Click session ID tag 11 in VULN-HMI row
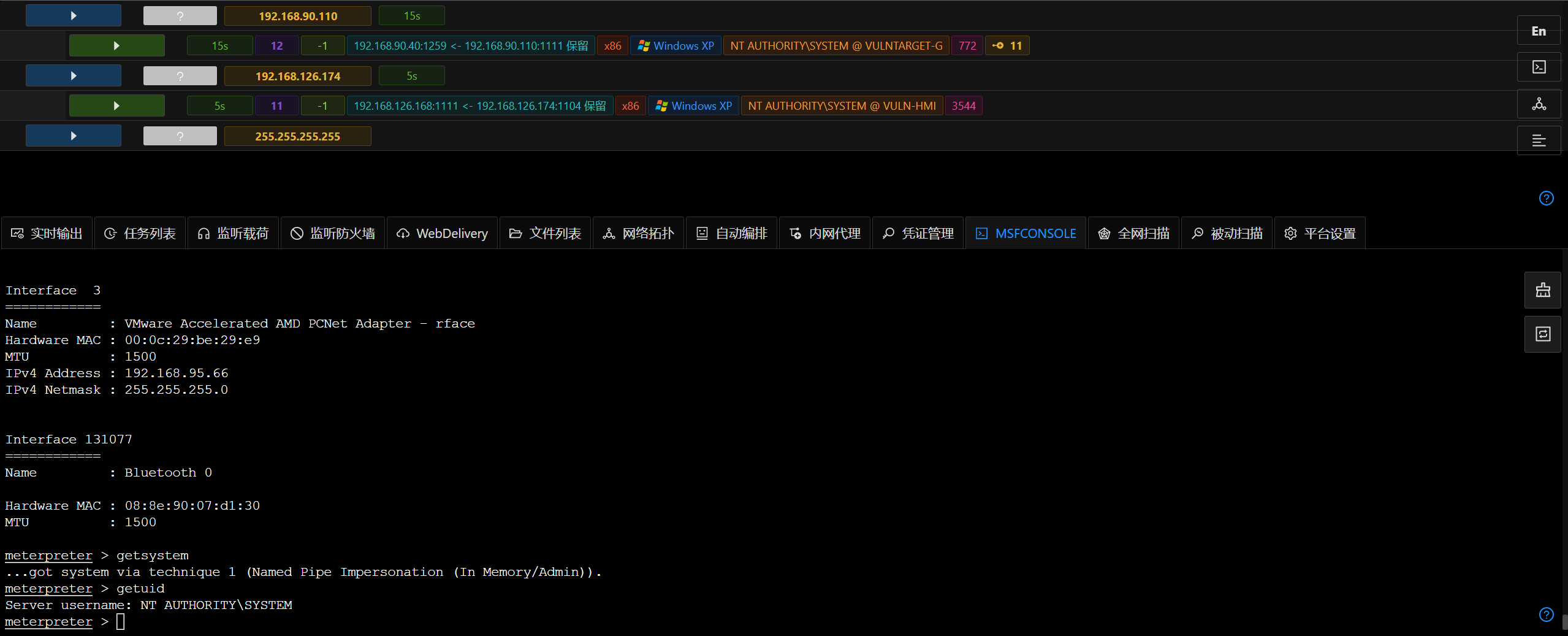This screenshot has height=636, width=1568. tap(276, 105)
